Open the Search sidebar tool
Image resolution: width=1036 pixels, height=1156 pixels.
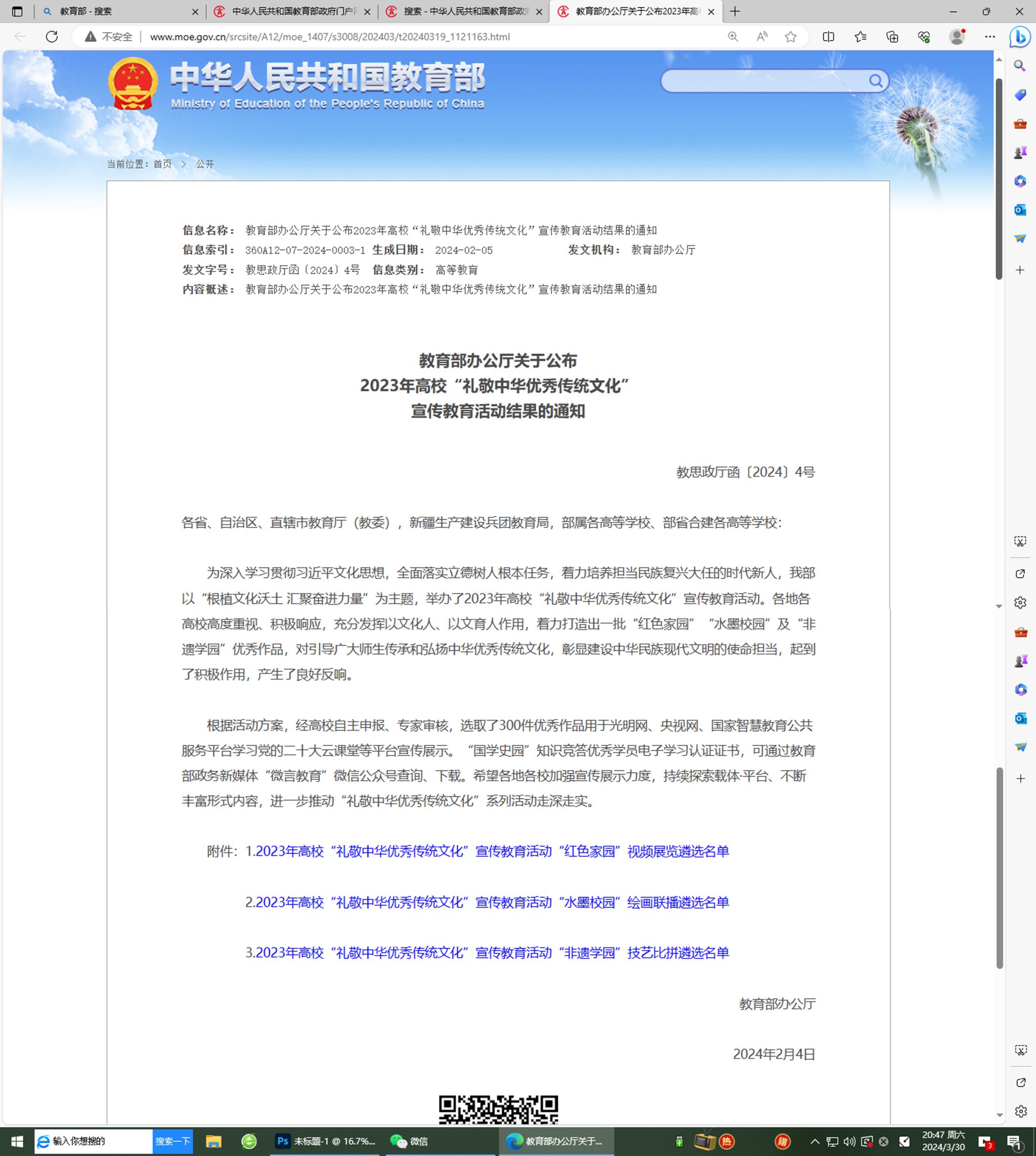1019,65
